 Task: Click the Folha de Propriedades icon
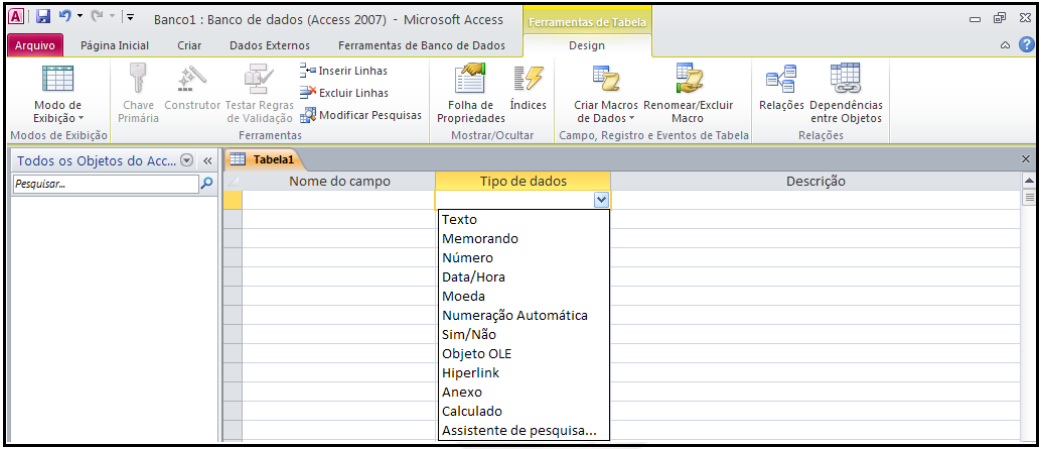click(470, 80)
